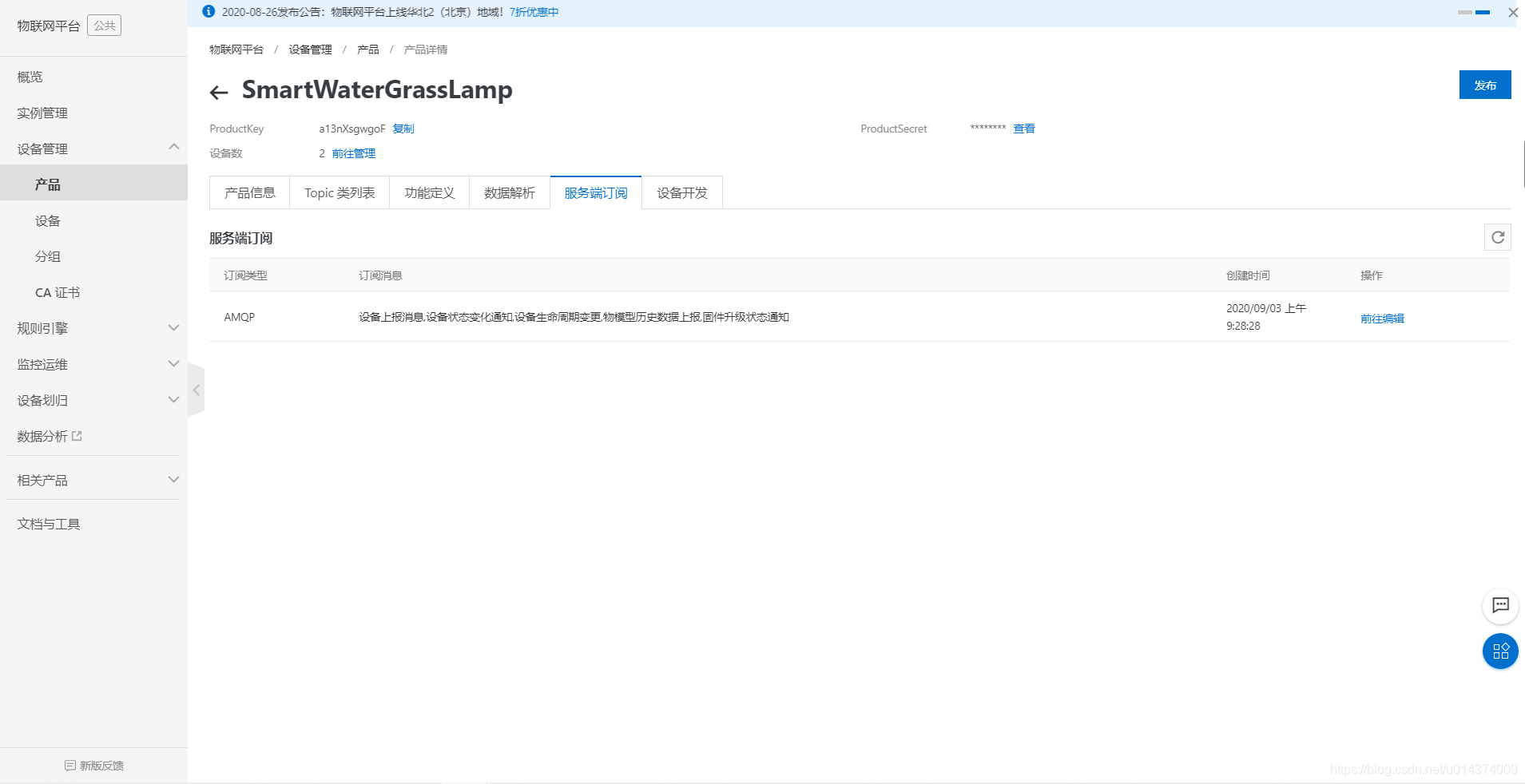This screenshot has height=784, width=1525.
Task: Click the 新版反馈 feedback icon
Action: [x=70, y=766]
